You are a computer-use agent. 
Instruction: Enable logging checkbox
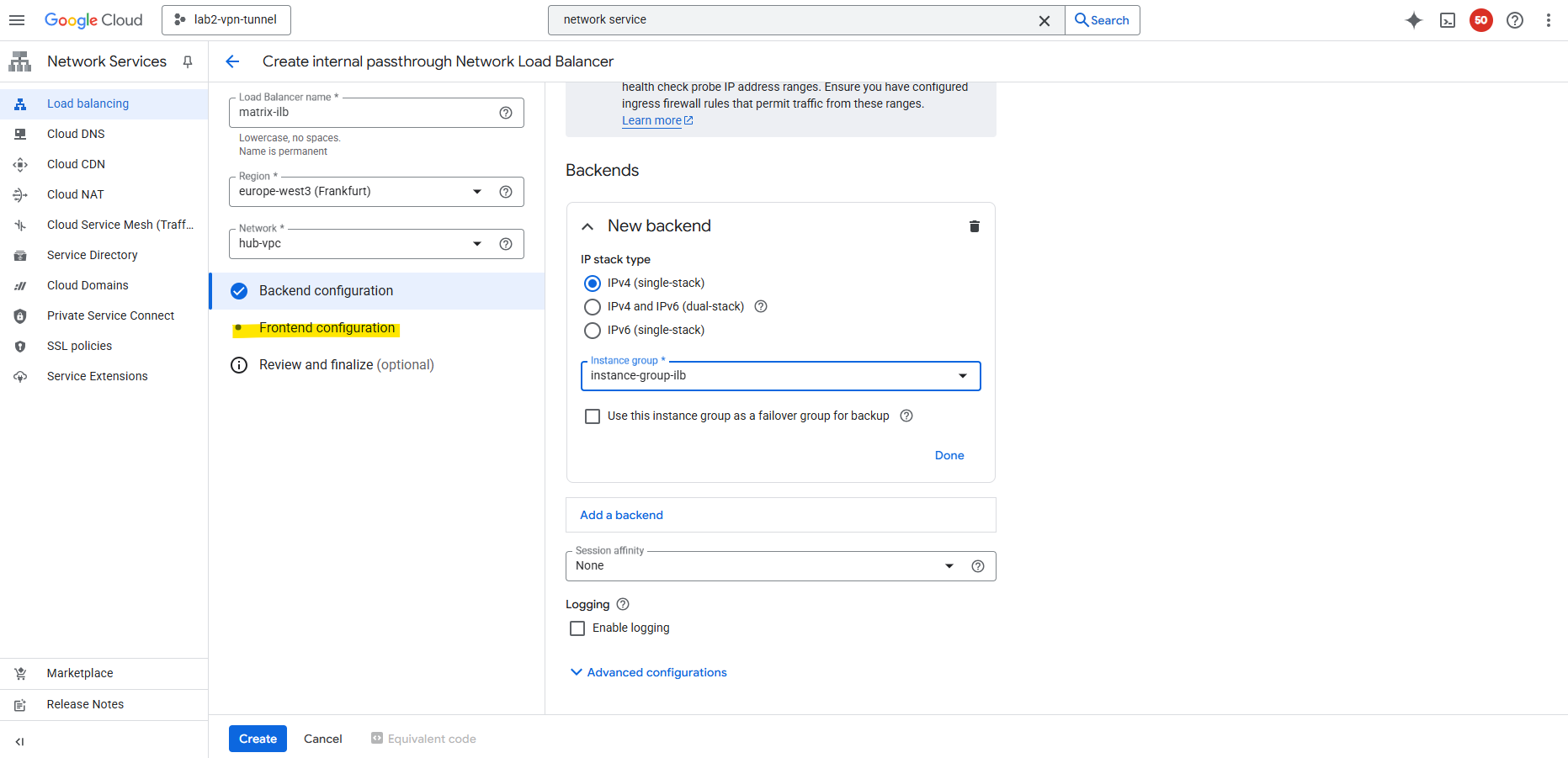pos(577,628)
